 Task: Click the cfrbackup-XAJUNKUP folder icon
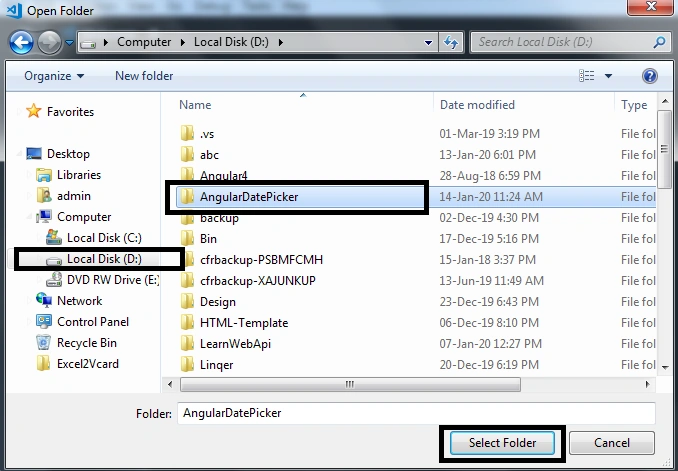pyautogui.click(x=187, y=280)
